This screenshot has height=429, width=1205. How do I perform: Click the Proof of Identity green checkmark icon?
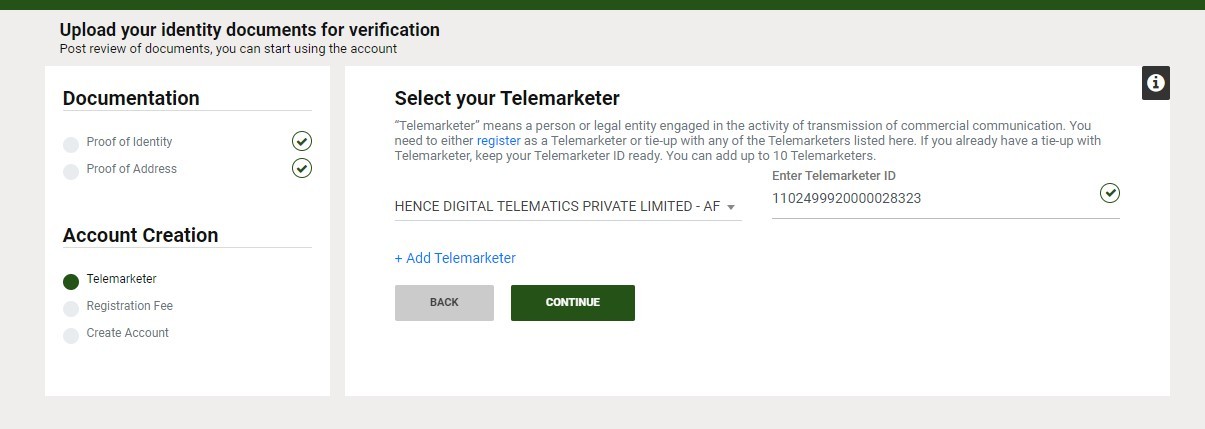tap(302, 140)
